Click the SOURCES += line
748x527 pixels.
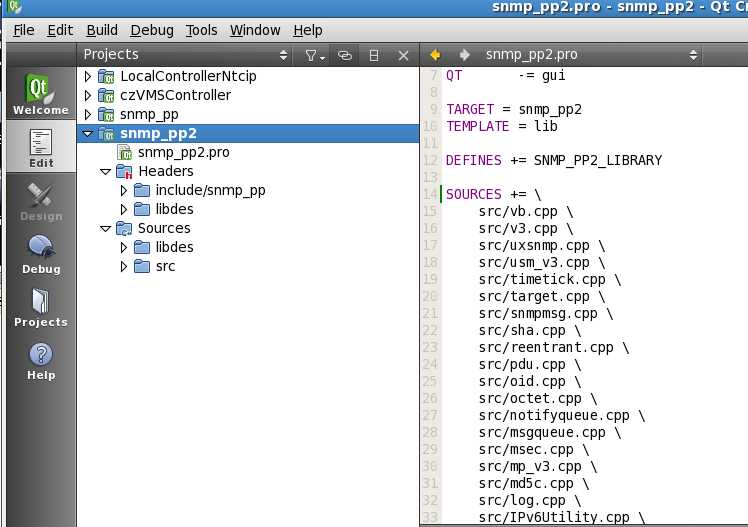[x=494, y=194]
